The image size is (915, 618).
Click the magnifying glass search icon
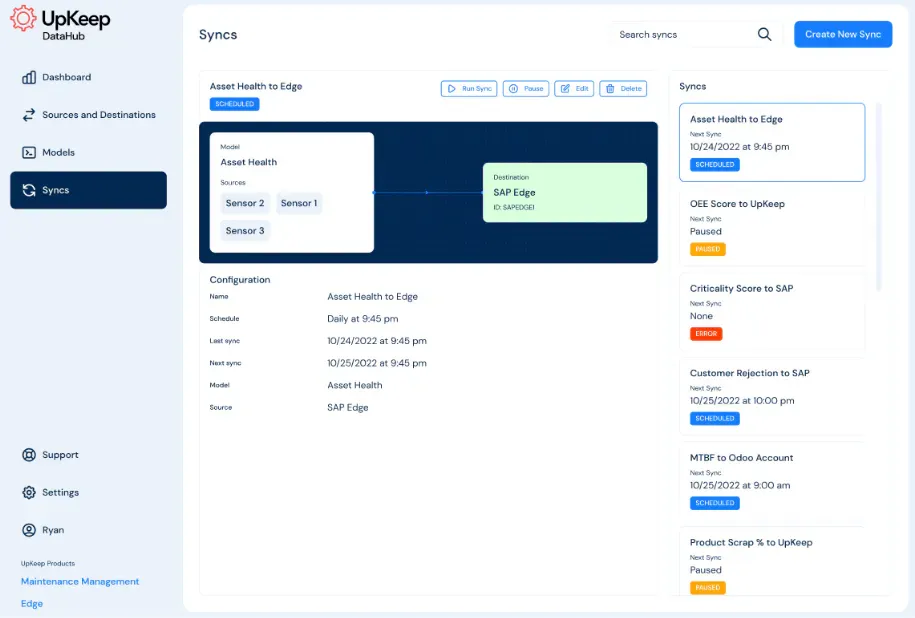pos(764,34)
